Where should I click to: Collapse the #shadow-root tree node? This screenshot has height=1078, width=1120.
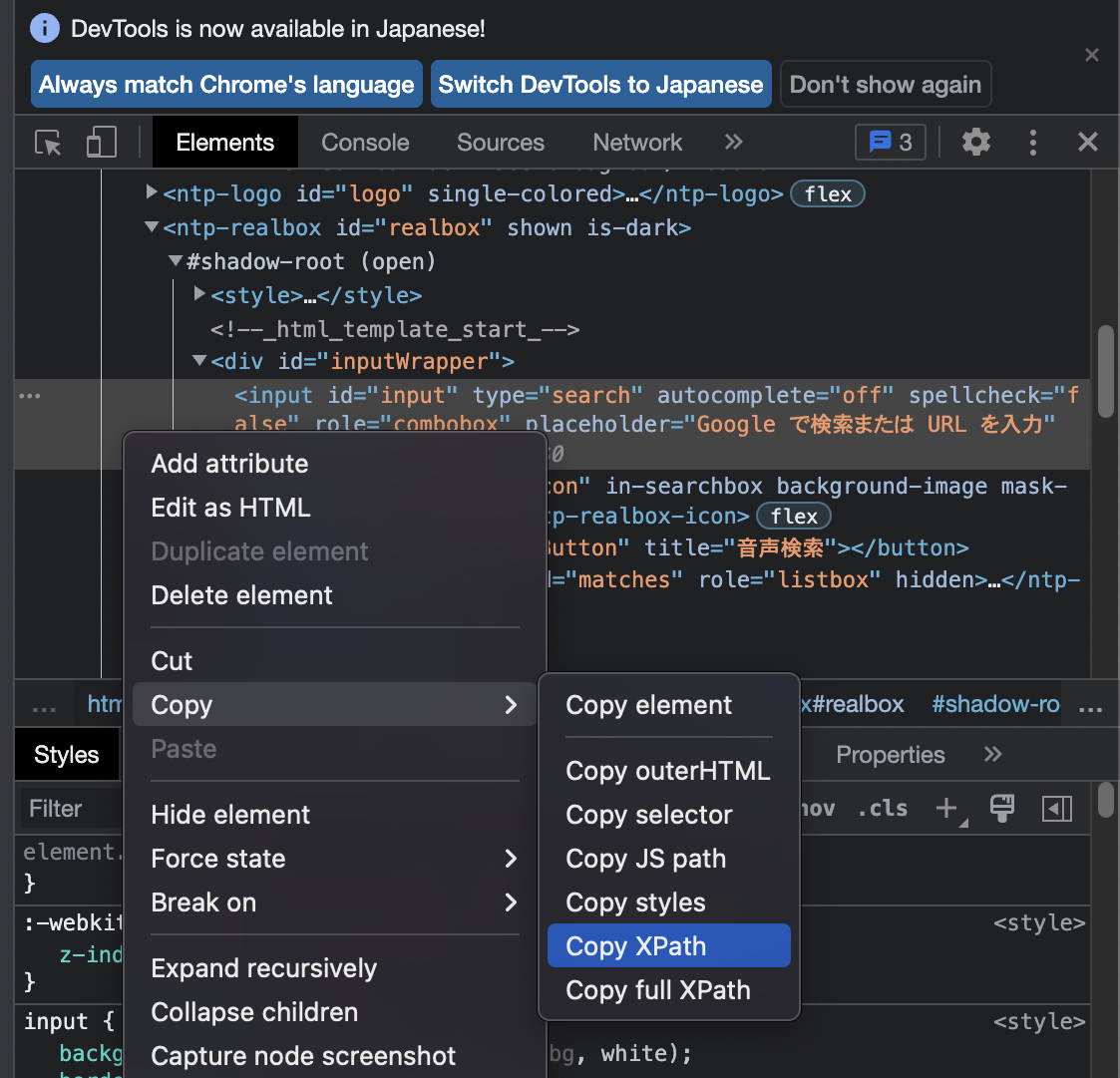(x=175, y=261)
